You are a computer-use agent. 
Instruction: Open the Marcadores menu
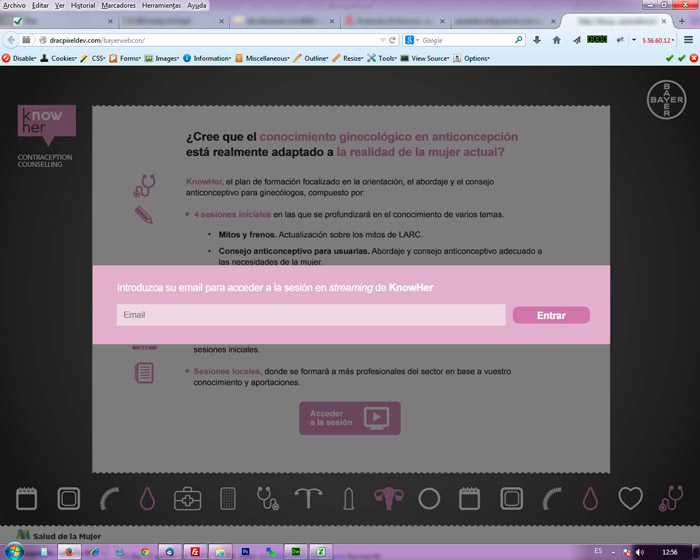[x=118, y=5]
